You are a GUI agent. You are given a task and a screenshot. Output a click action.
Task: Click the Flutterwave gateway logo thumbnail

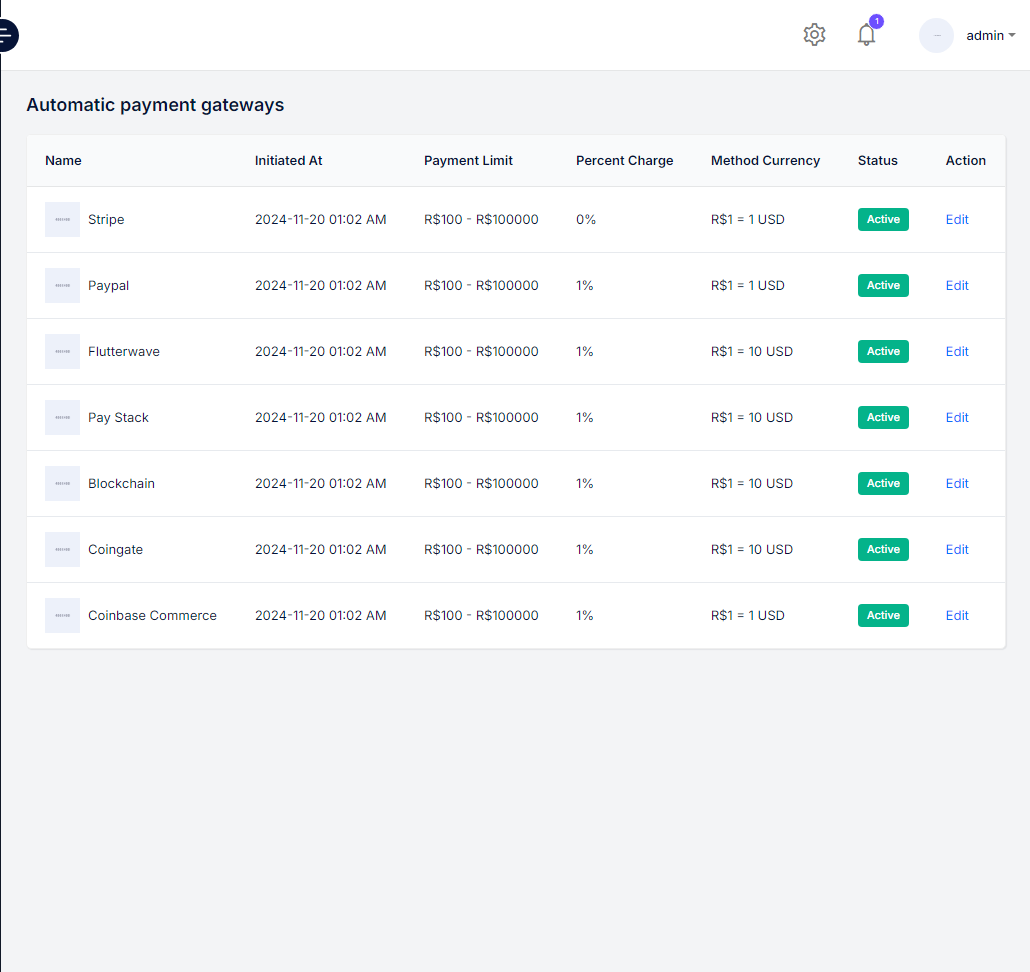tap(62, 352)
